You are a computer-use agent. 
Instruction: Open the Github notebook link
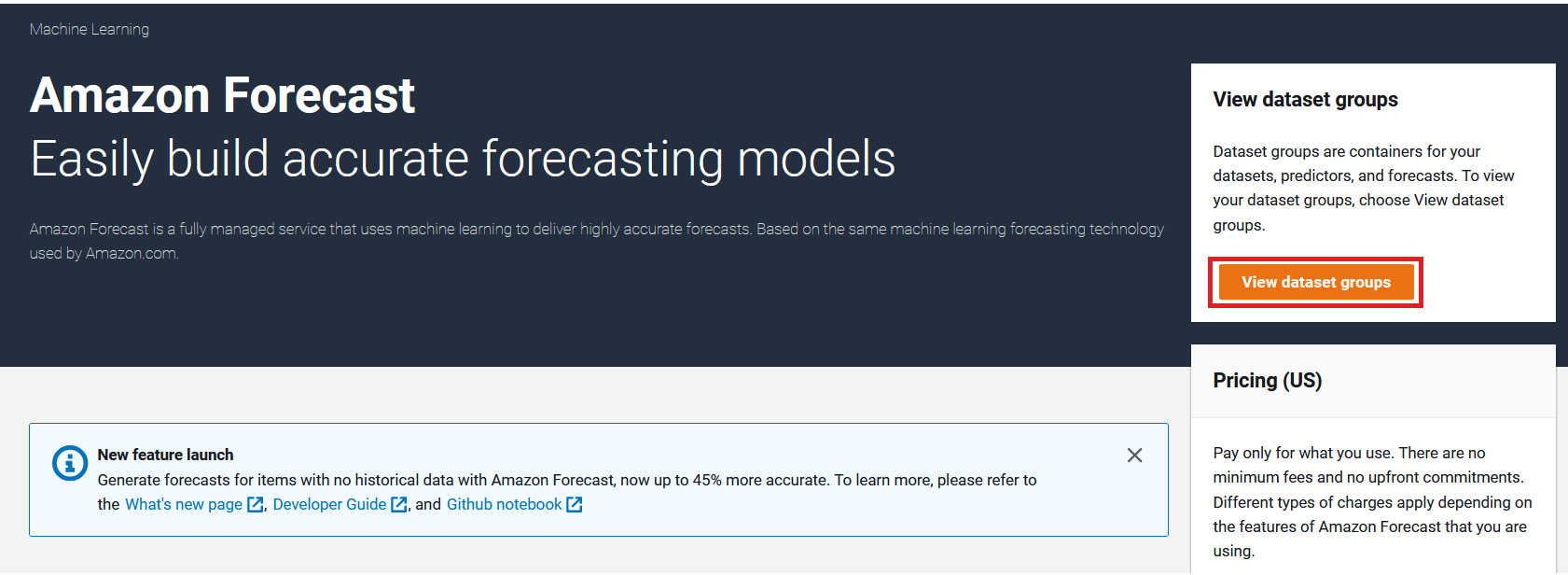click(505, 505)
